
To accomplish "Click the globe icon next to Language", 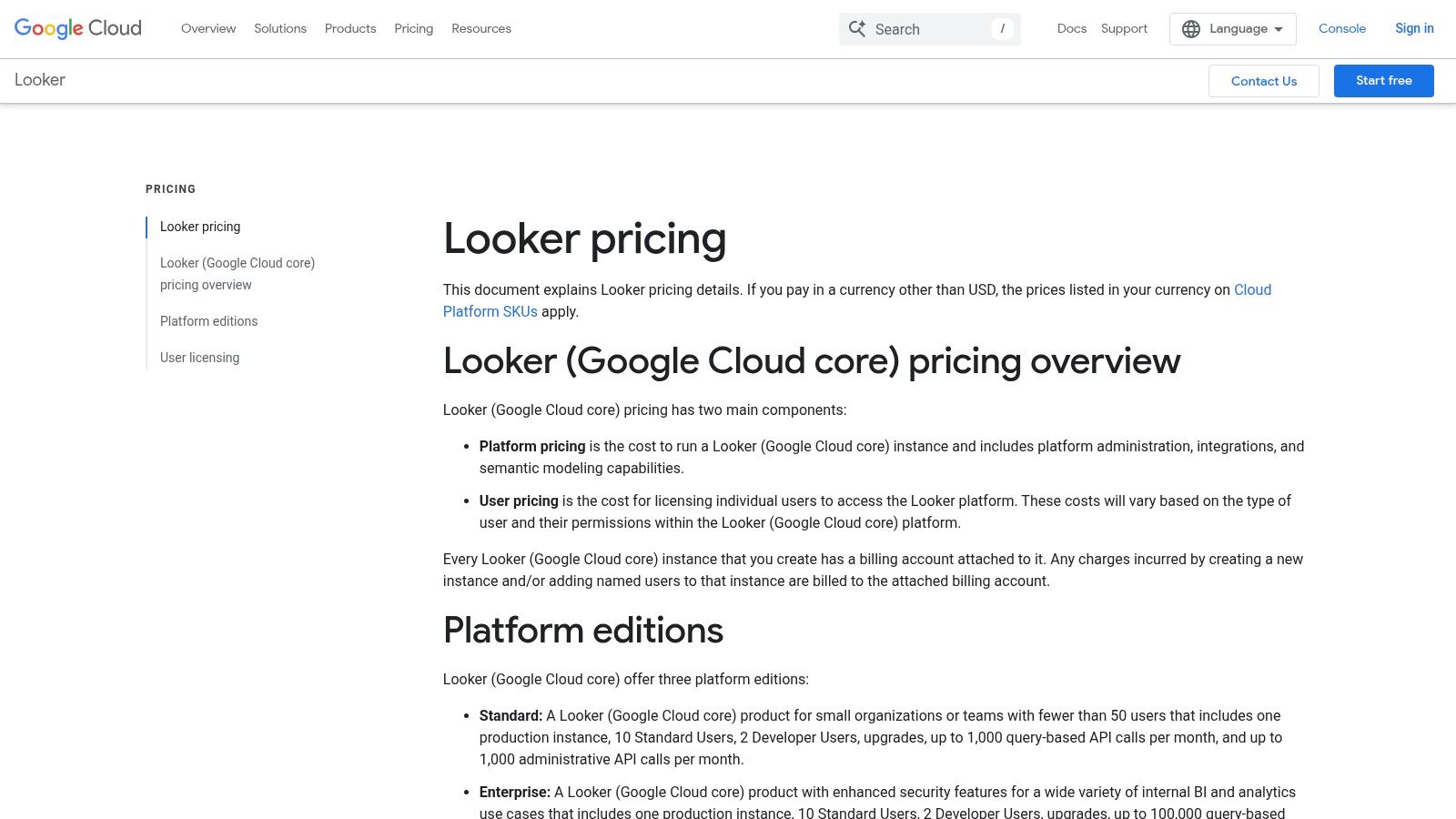I will [x=1191, y=28].
